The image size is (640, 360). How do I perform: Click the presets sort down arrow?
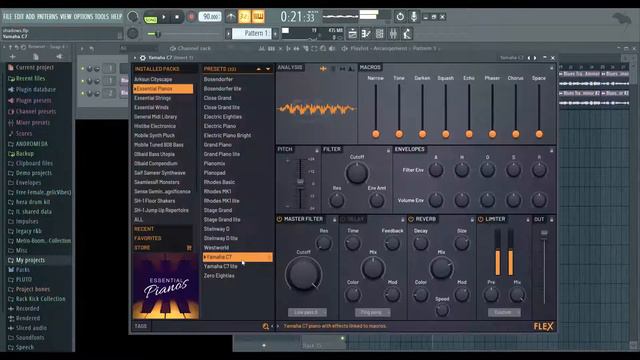[268, 69]
